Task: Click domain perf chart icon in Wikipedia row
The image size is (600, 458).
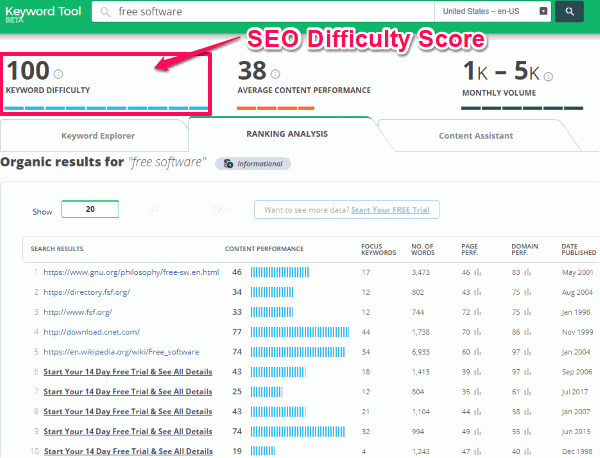Action: click(528, 352)
